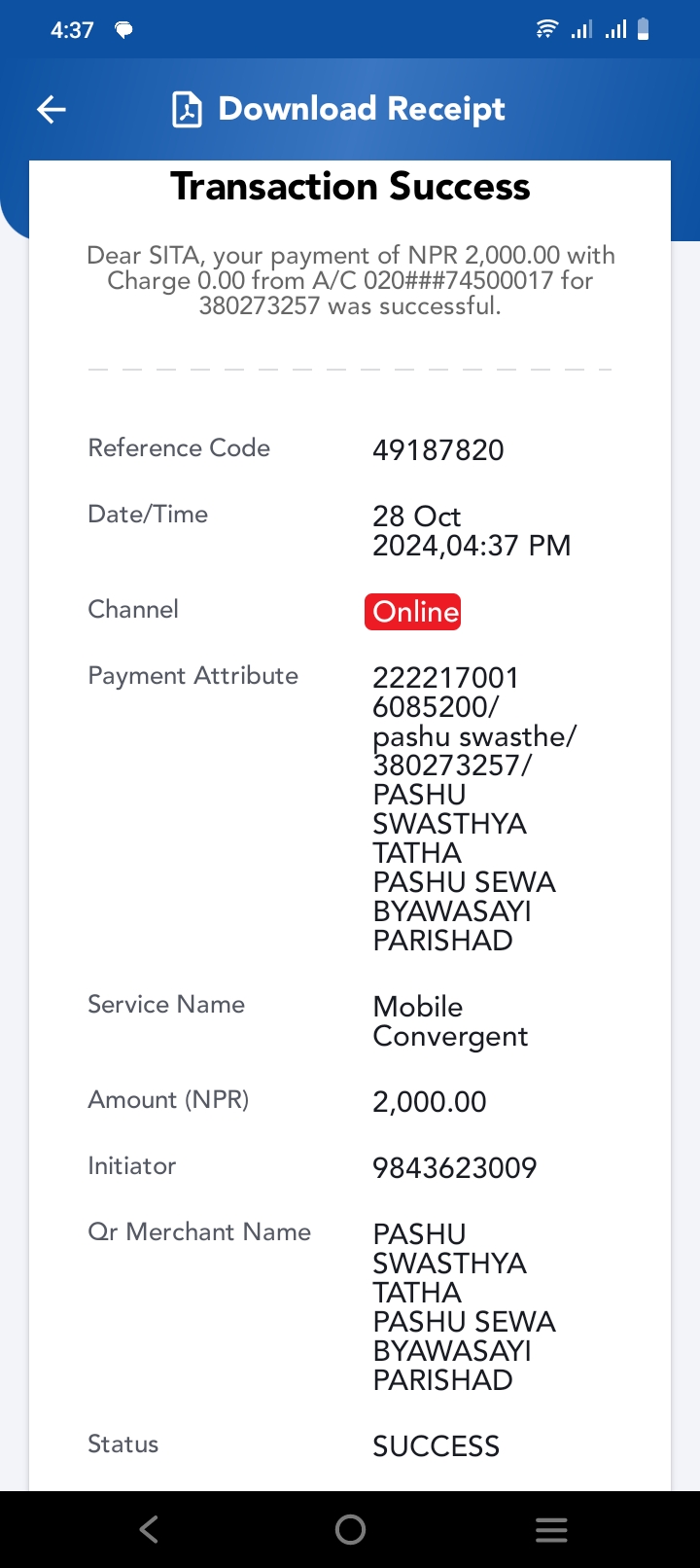The height and width of the screenshot is (1568, 700).
Task: Tap the Mobile Convergent service name
Action: tap(451, 1021)
